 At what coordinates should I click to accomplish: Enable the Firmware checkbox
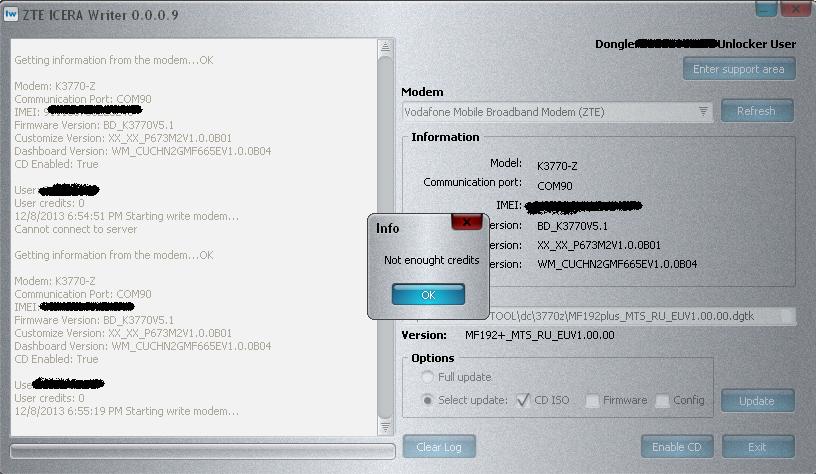(x=592, y=401)
